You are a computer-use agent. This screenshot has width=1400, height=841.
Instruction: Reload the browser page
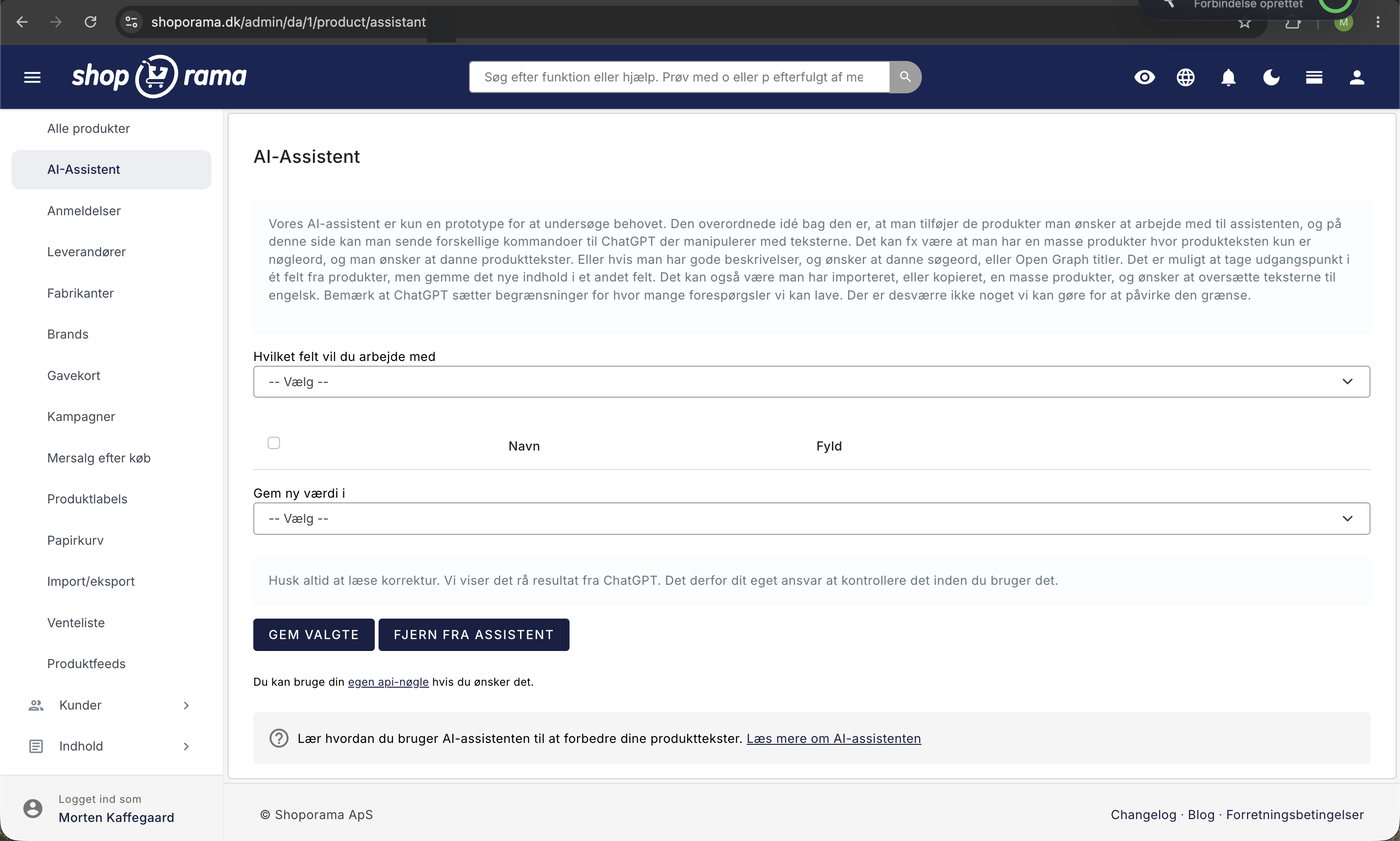tap(90, 21)
